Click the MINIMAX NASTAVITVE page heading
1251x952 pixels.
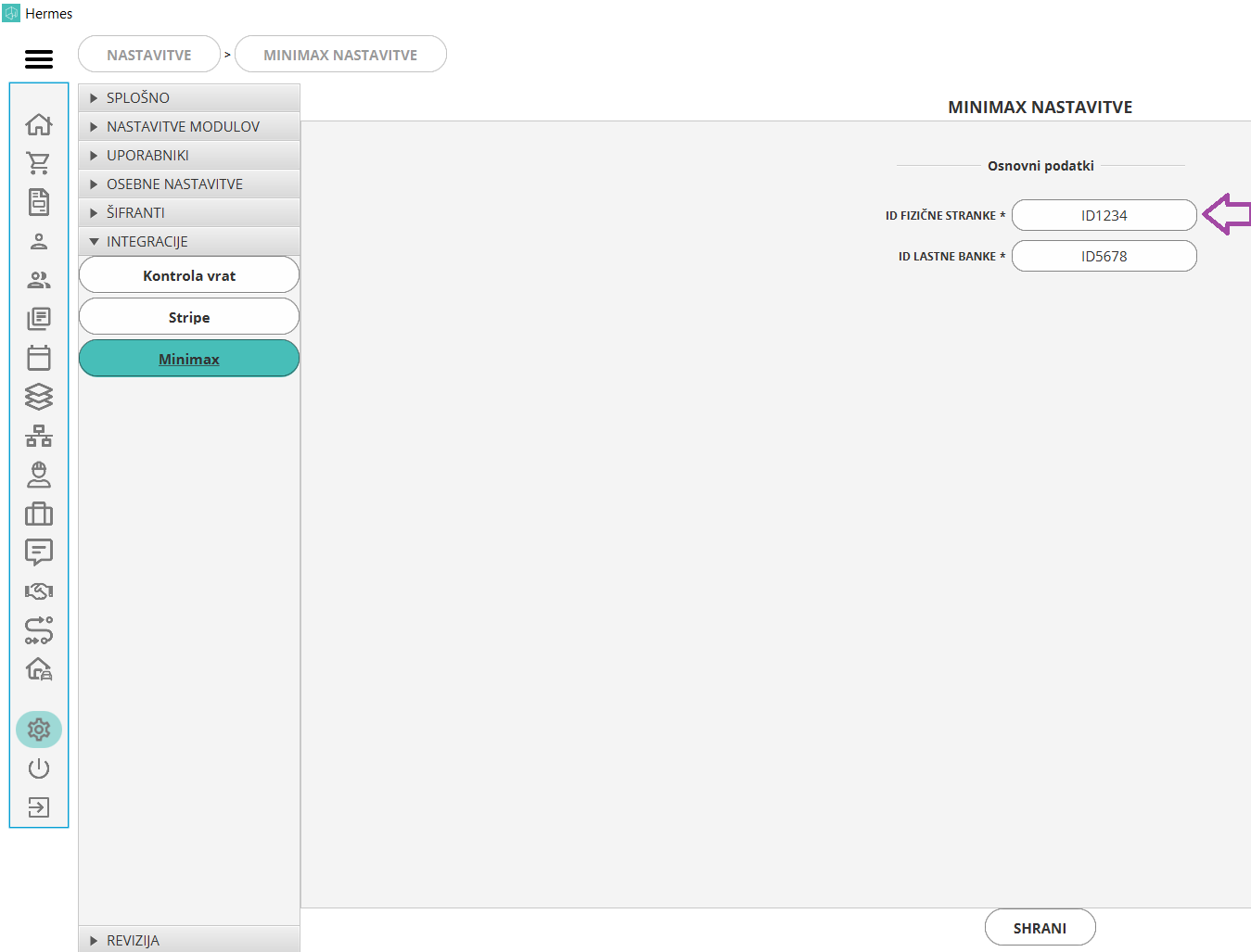(1040, 107)
